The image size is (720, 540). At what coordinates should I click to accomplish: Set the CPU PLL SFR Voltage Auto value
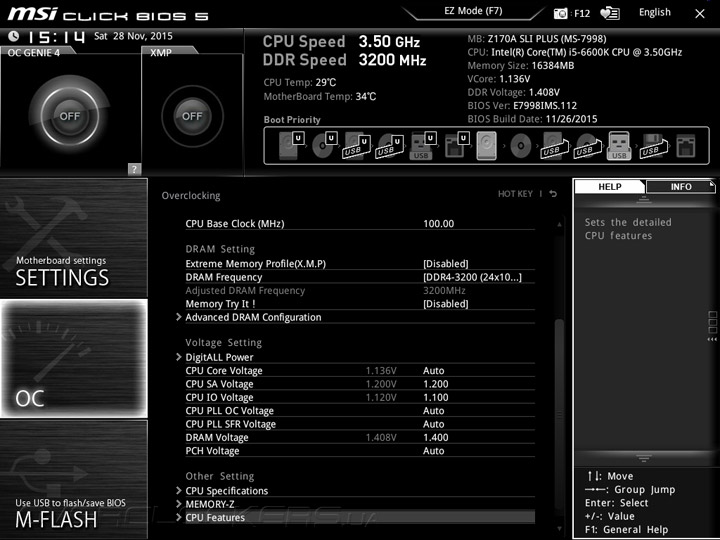coord(433,424)
